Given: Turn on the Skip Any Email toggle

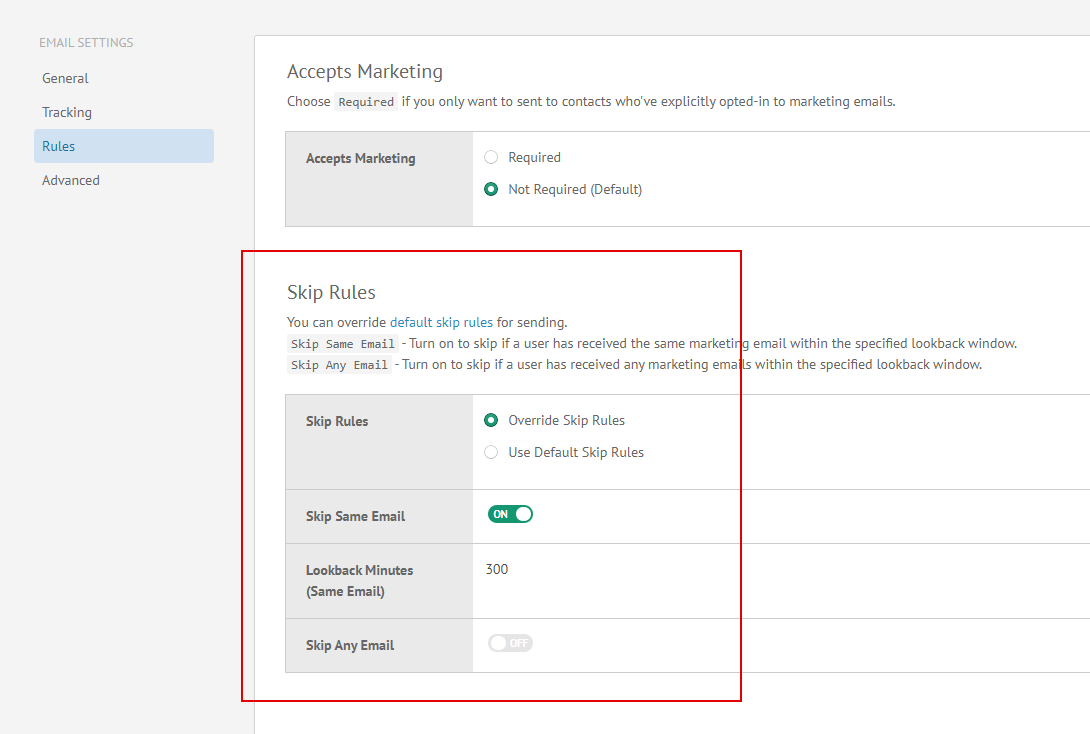Looking at the screenshot, I should (x=510, y=644).
